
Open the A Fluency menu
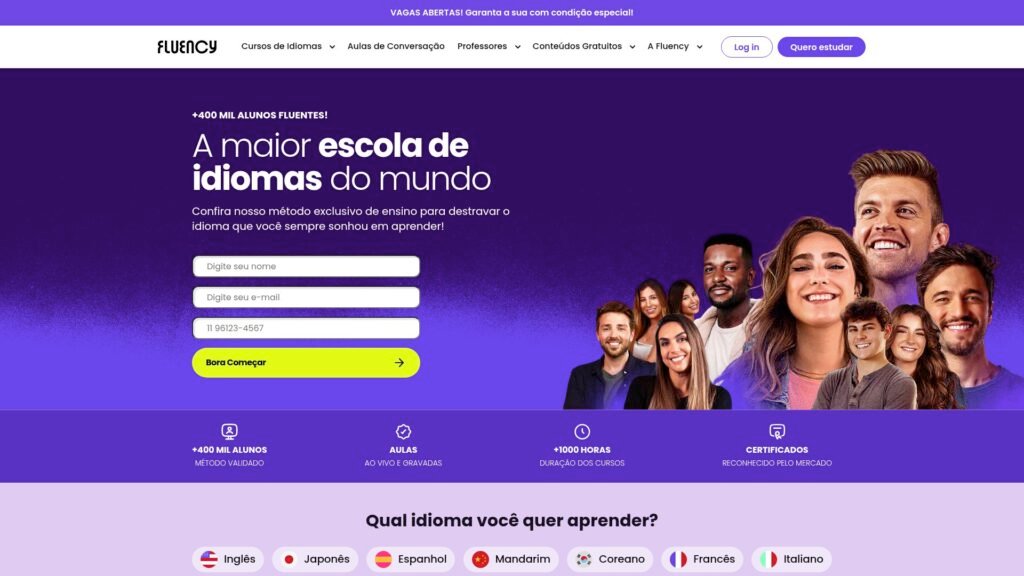(675, 46)
